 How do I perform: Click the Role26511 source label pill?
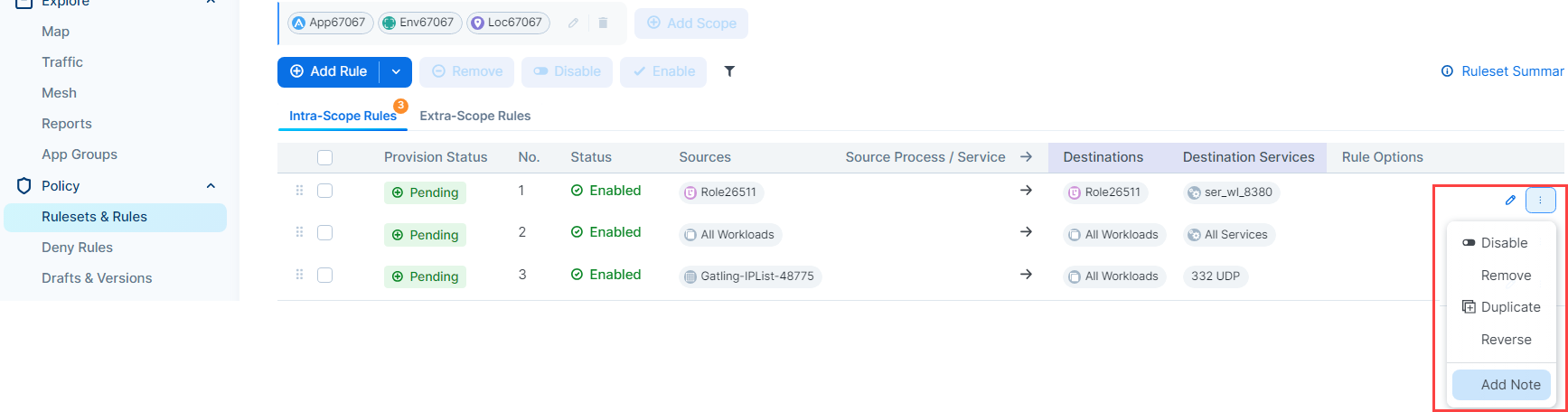tap(721, 192)
